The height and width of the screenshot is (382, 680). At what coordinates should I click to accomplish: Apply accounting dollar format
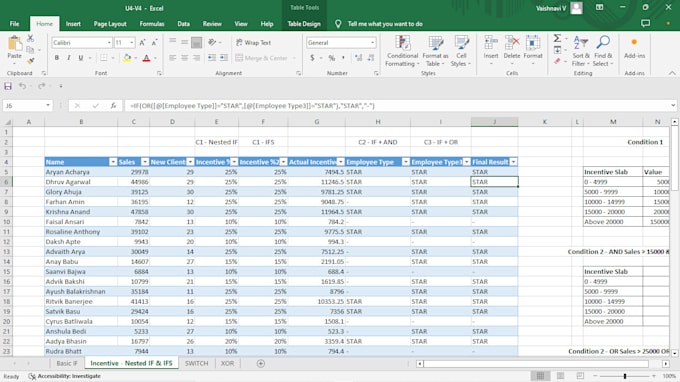click(312, 58)
